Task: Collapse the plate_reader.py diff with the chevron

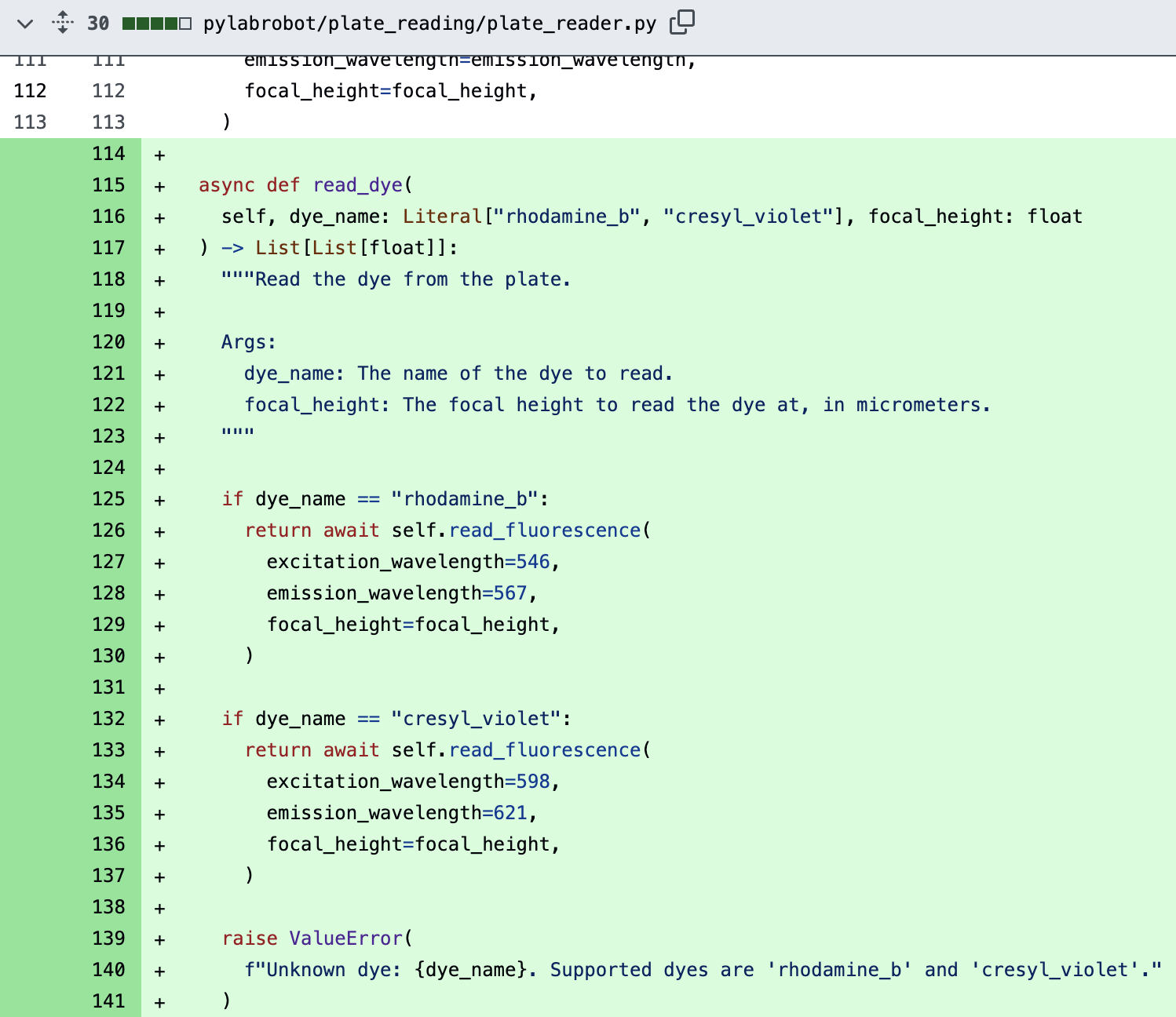Action: (x=25, y=24)
